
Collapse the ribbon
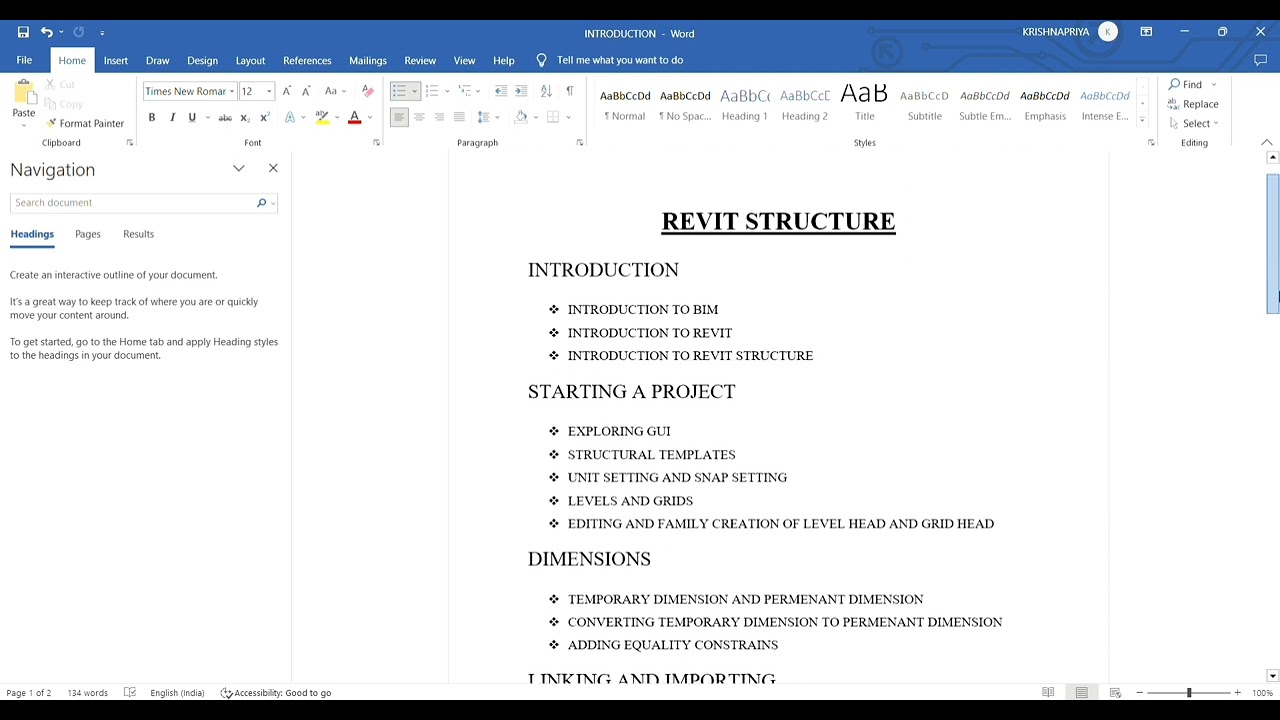1266,143
